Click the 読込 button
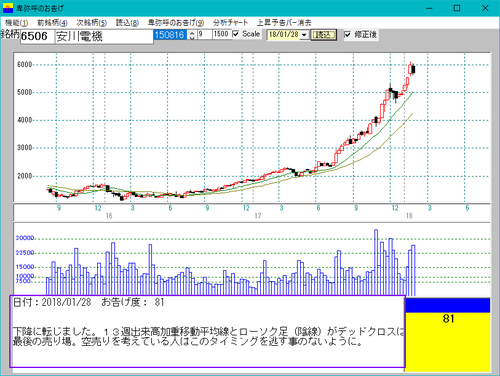 click(323, 35)
